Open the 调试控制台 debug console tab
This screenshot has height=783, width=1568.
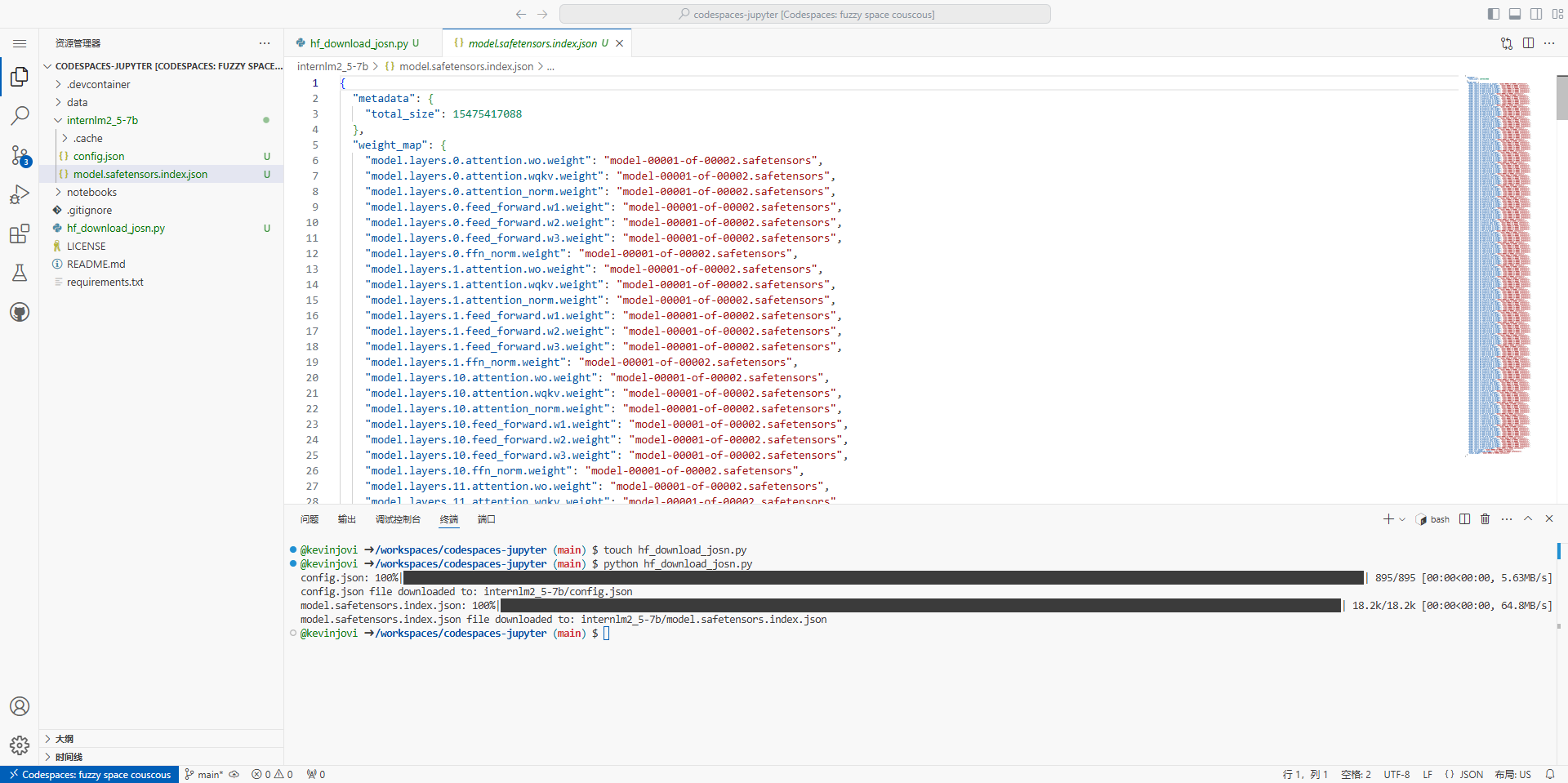coord(398,519)
